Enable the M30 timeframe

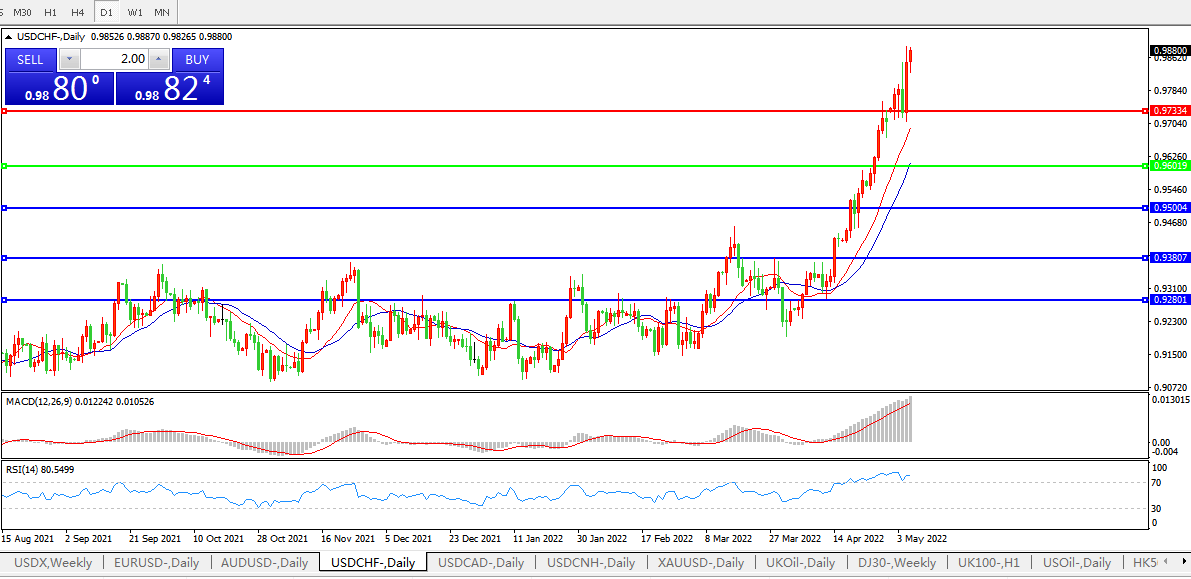tap(21, 12)
